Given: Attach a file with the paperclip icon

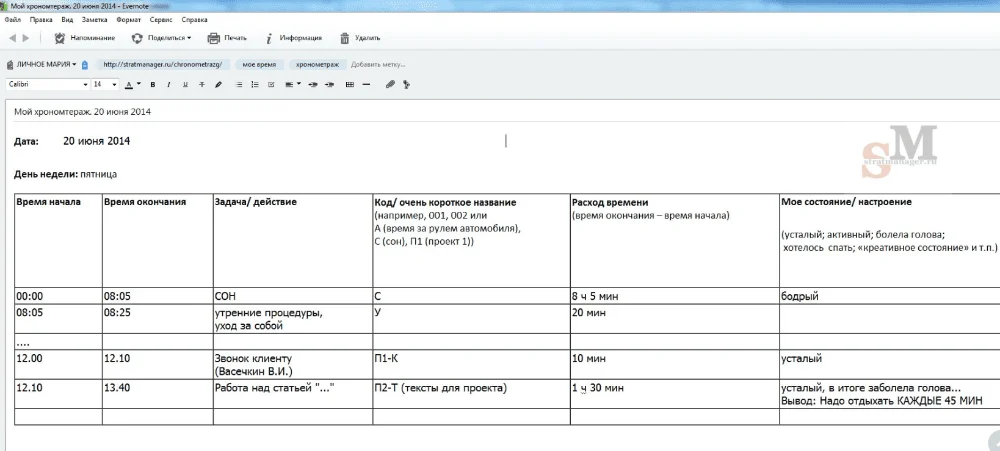Looking at the screenshot, I should point(391,84).
